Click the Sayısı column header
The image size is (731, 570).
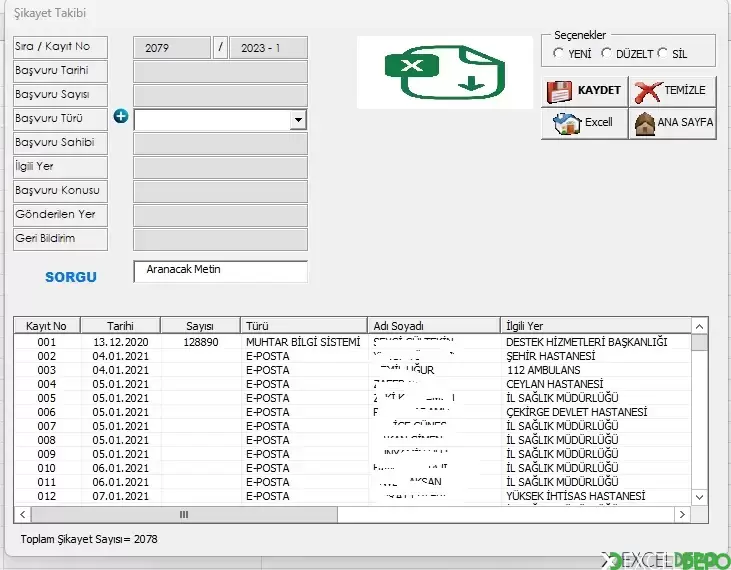tap(200, 325)
